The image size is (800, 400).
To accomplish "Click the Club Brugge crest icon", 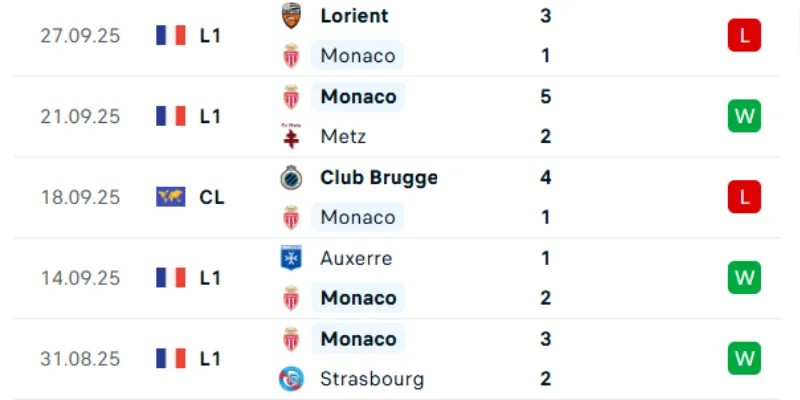I will point(291,178).
